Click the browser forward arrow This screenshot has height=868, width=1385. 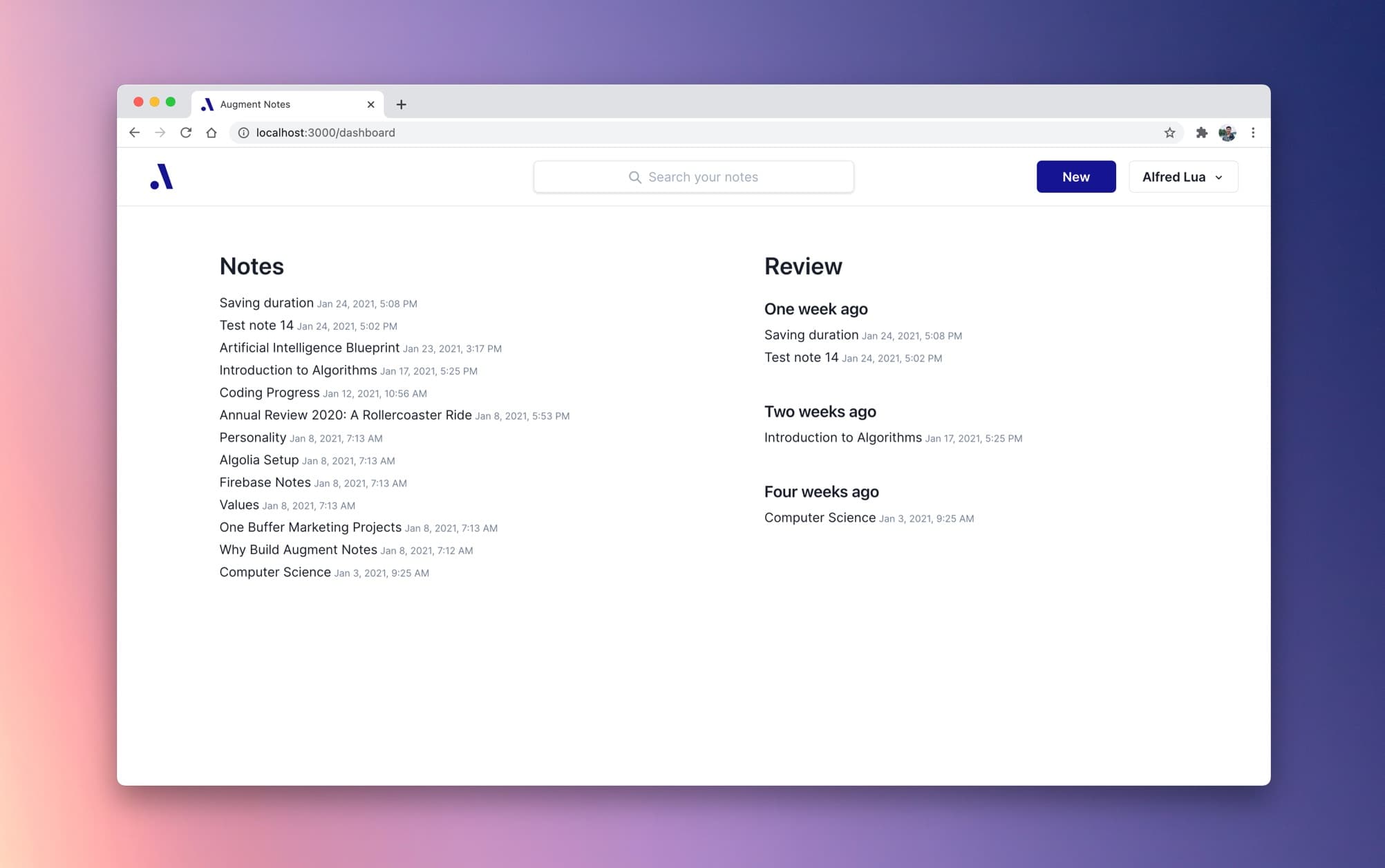coord(160,133)
